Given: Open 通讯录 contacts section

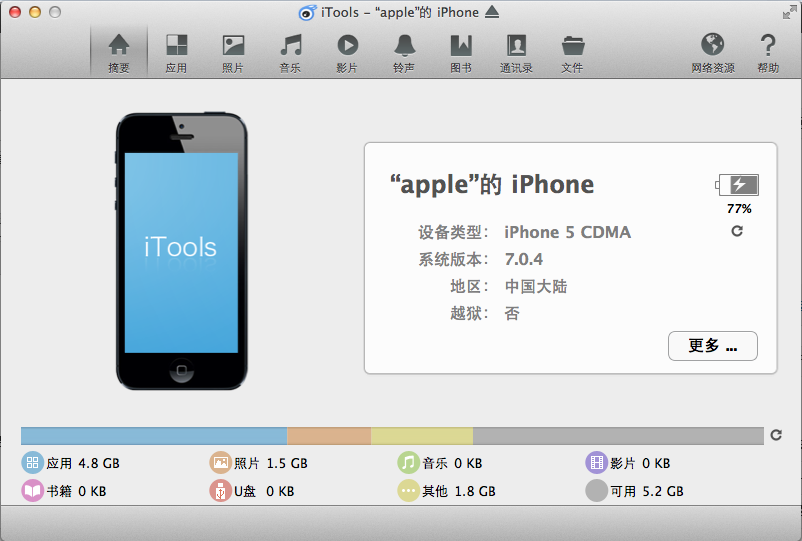Looking at the screenshot, I should point(517,53).
